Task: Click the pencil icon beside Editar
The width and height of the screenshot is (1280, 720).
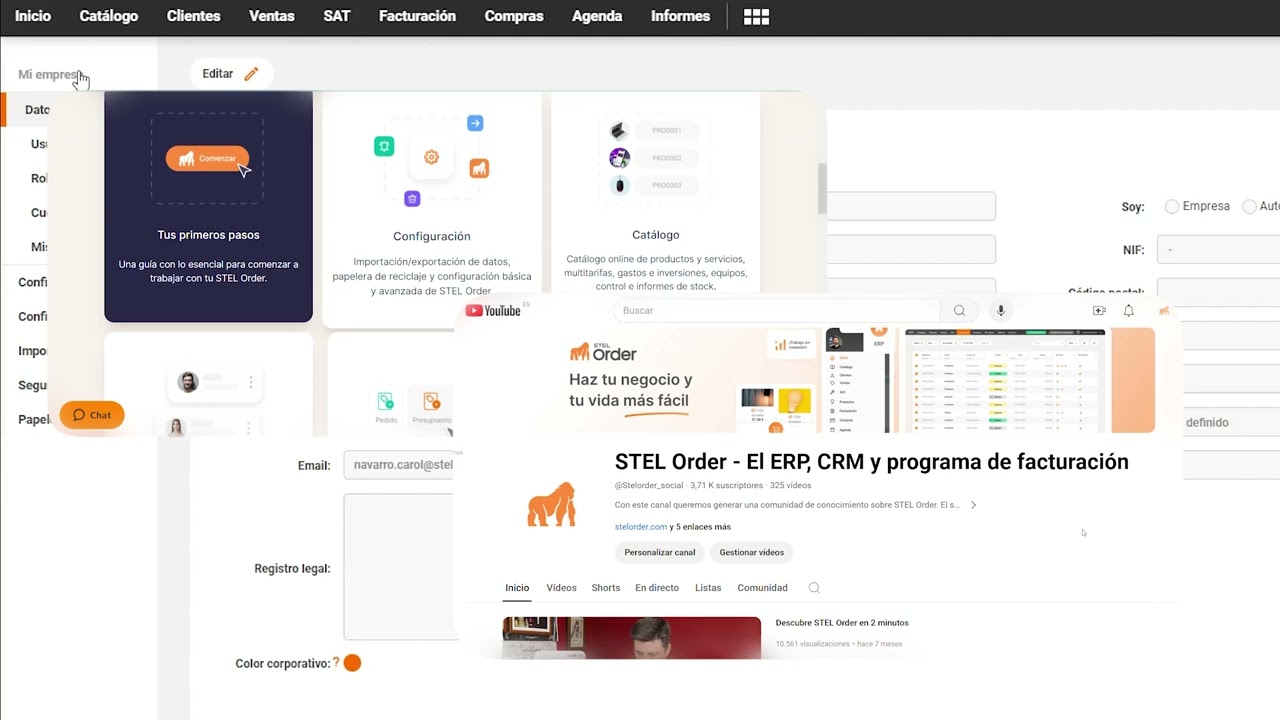Action: pyautogui.click(x=251, y=73)
